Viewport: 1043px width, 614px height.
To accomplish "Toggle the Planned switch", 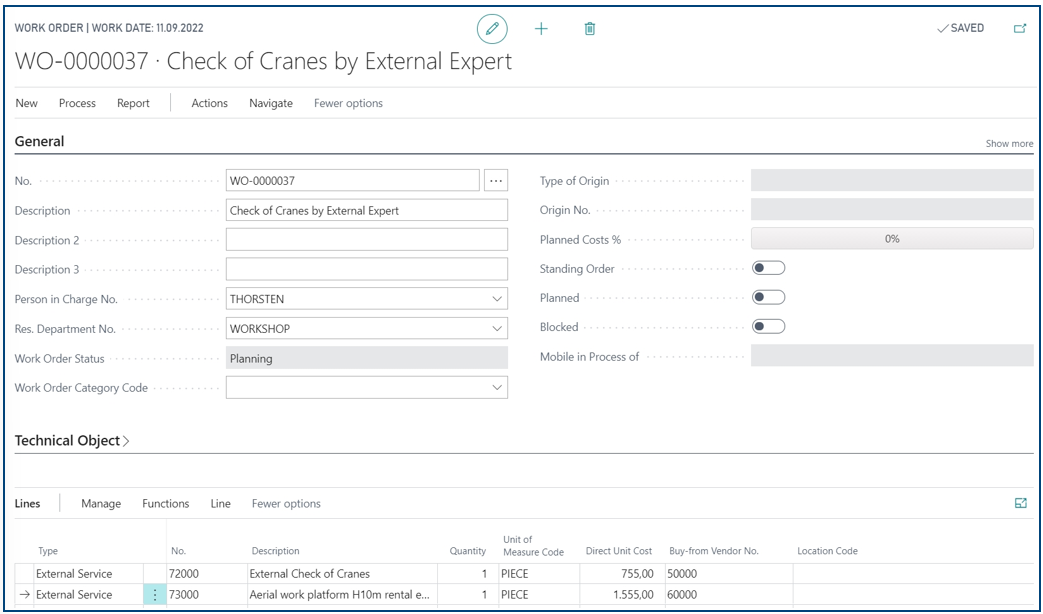I will (768, 297).
